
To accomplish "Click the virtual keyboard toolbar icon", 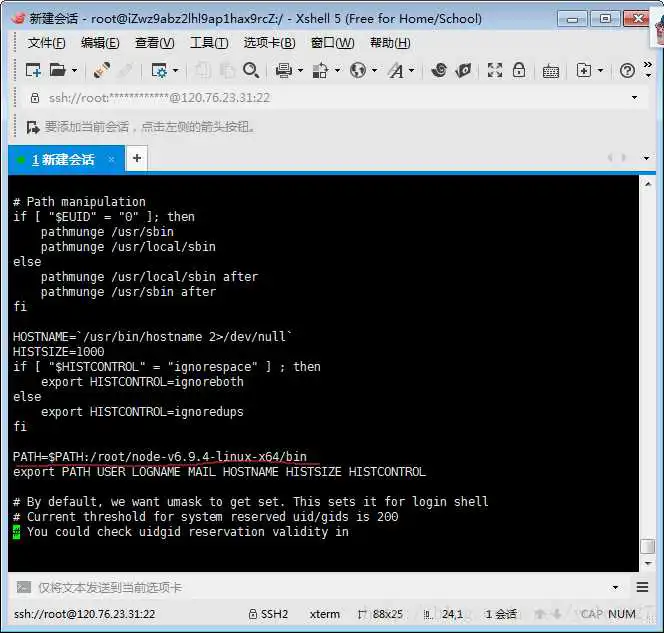I will pos(551,70).
